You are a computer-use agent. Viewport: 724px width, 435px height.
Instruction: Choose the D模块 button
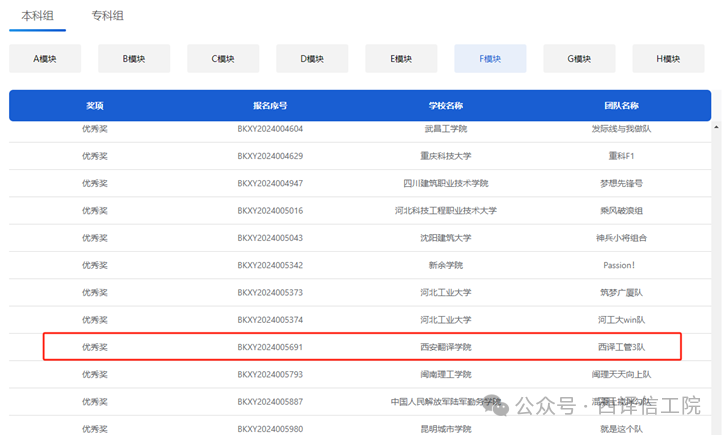pos(312,59)
